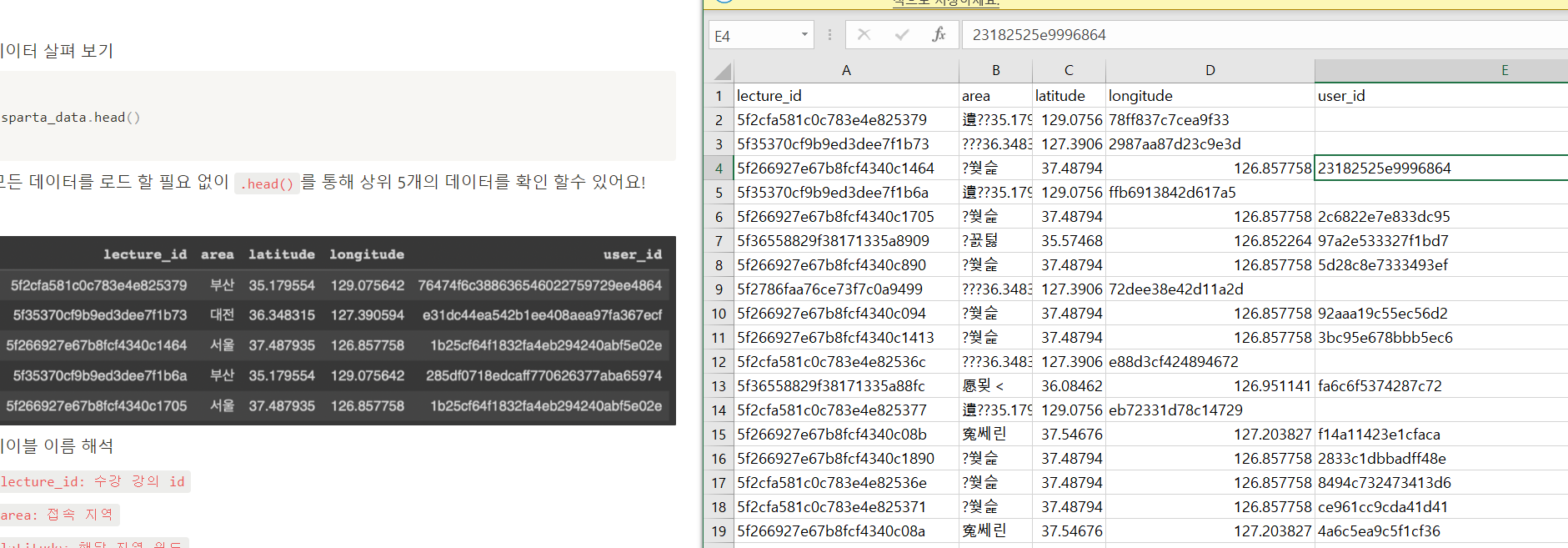1568x548 pixels.
Task: Select cell 36.08462 in latitude column
Action: [x=1069, y=386]
